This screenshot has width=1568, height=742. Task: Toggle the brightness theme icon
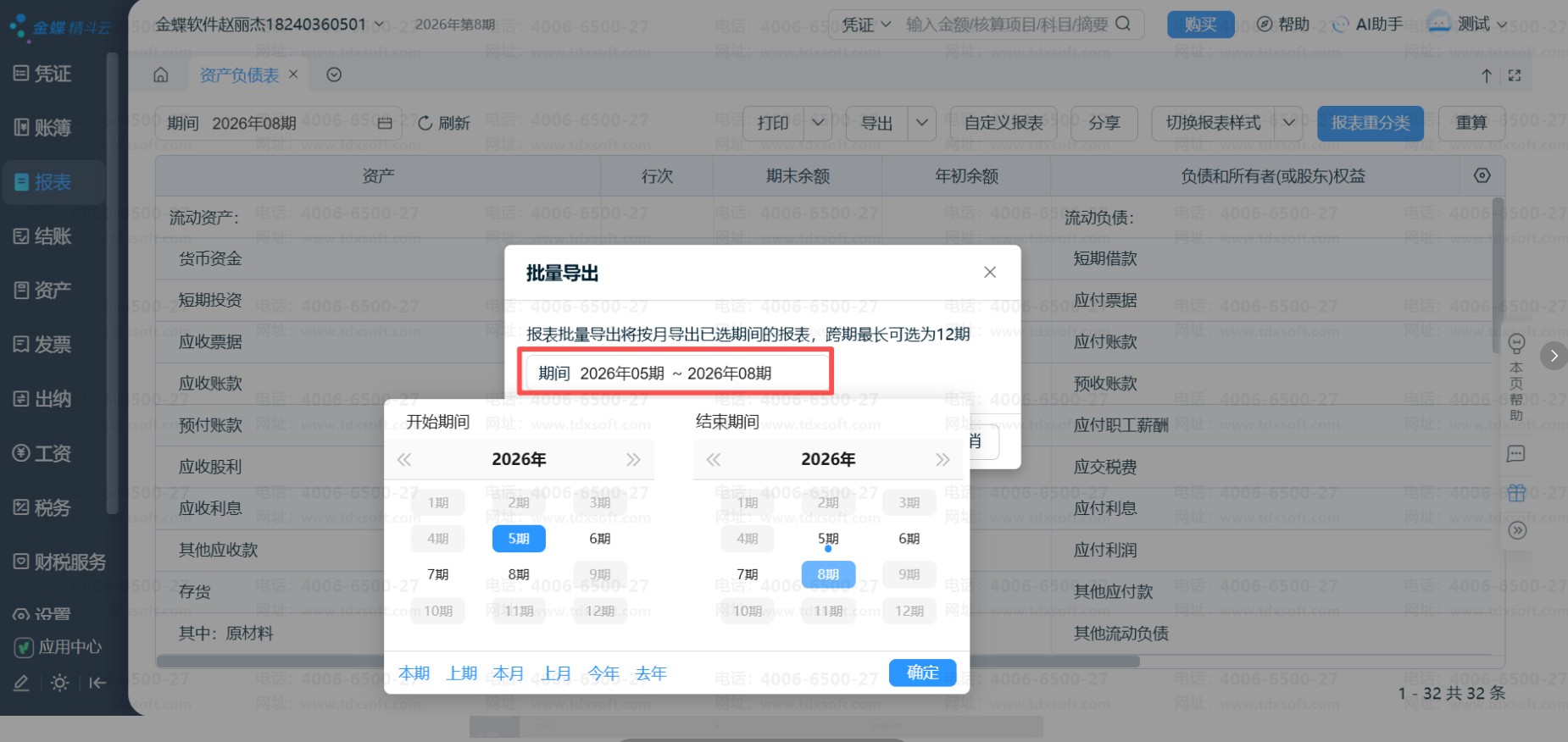[x=59, y=683]
